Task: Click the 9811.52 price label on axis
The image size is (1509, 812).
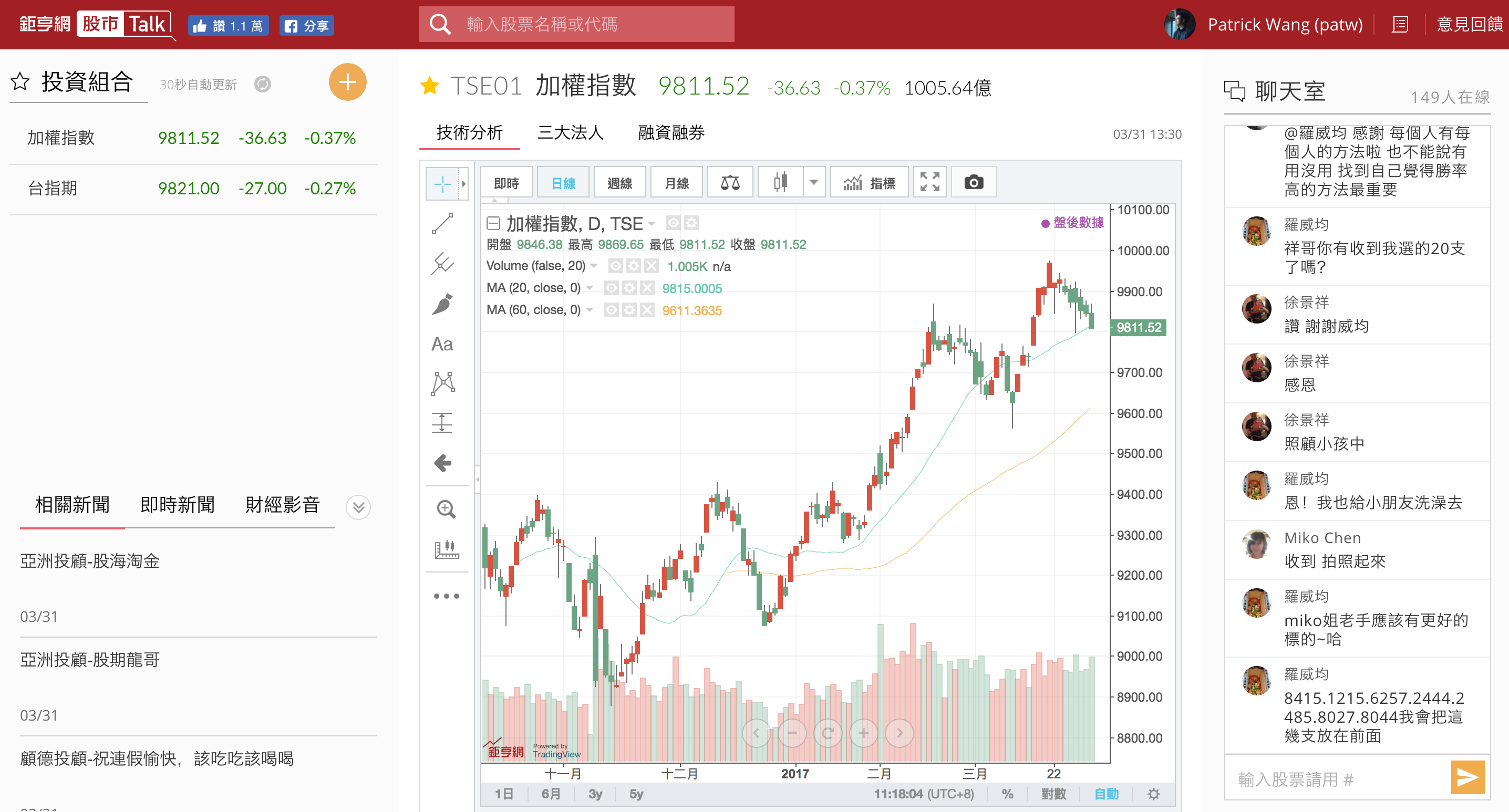Action: 1138,327
